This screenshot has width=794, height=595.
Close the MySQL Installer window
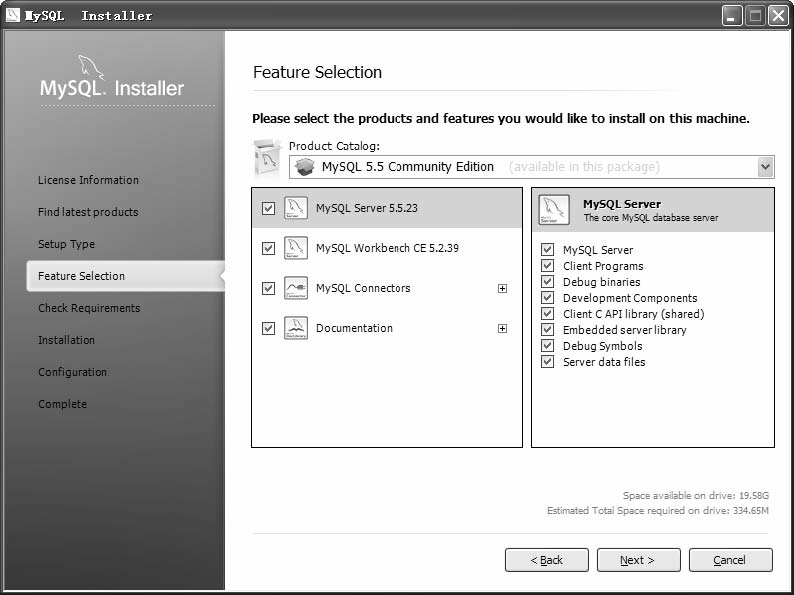coord(778,16)
